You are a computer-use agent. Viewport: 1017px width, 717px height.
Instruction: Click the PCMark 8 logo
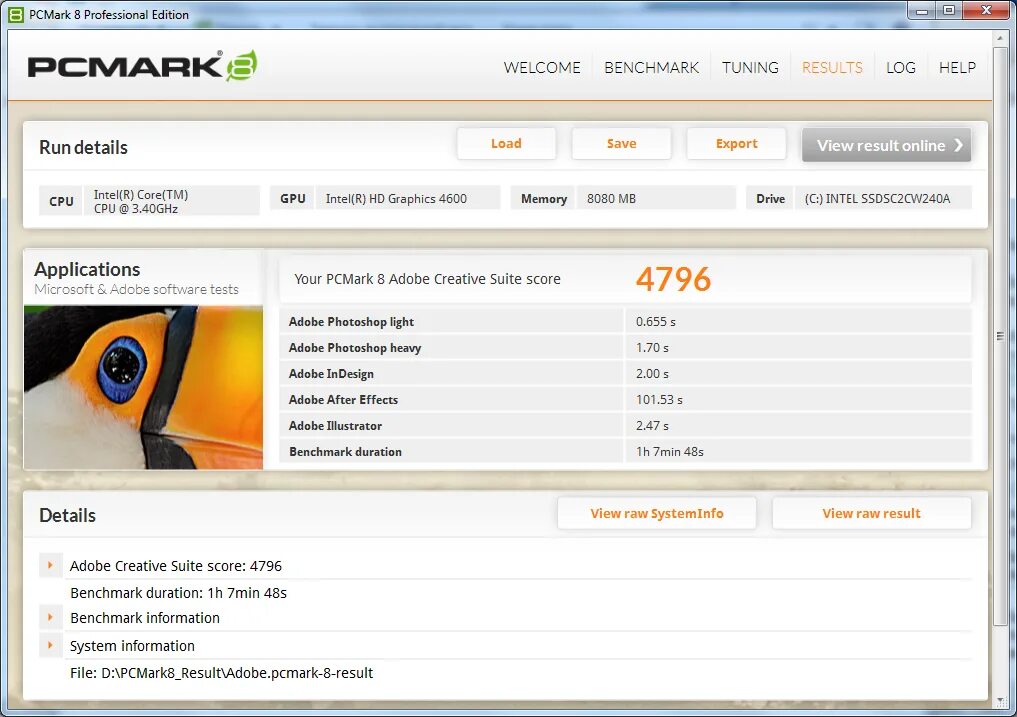point(143,66)
